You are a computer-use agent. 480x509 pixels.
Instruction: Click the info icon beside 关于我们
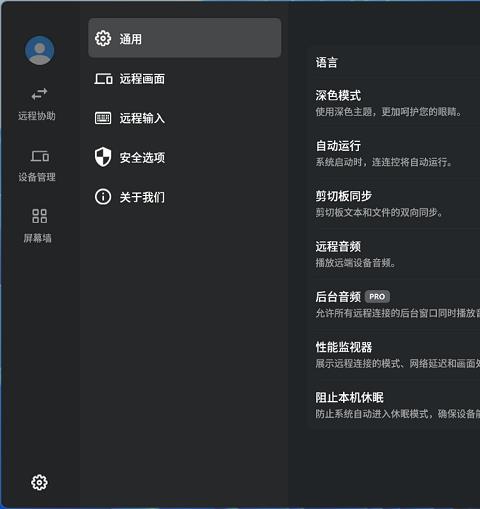[103, 197]
